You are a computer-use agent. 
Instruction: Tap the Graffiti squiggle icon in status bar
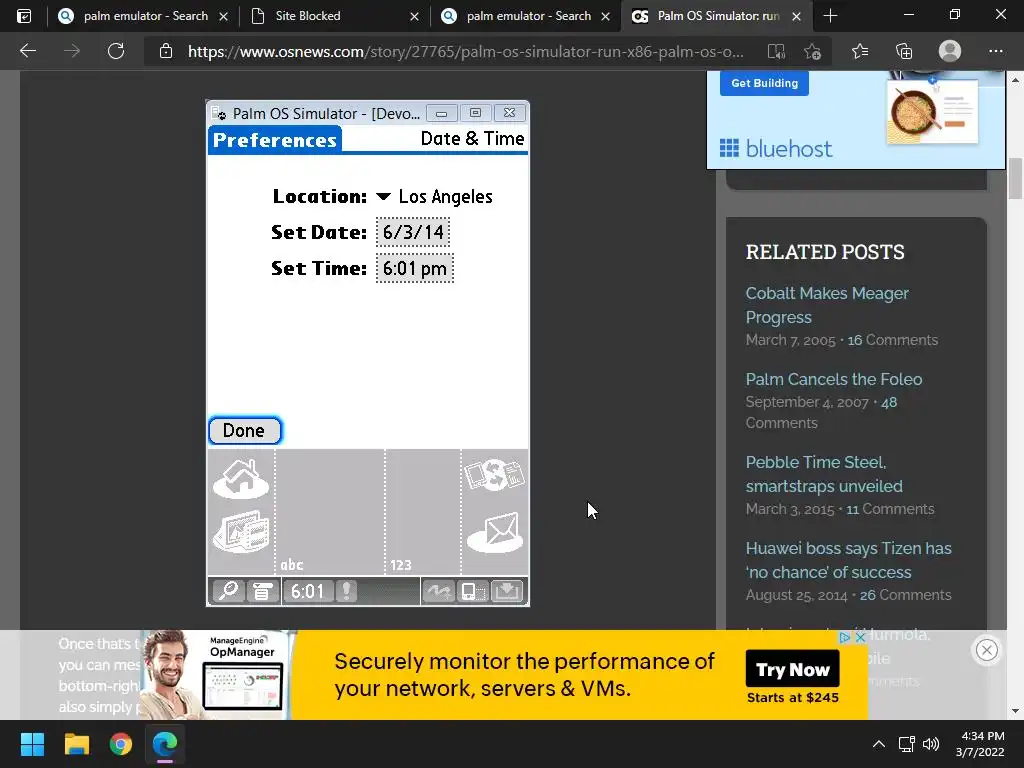438,592
